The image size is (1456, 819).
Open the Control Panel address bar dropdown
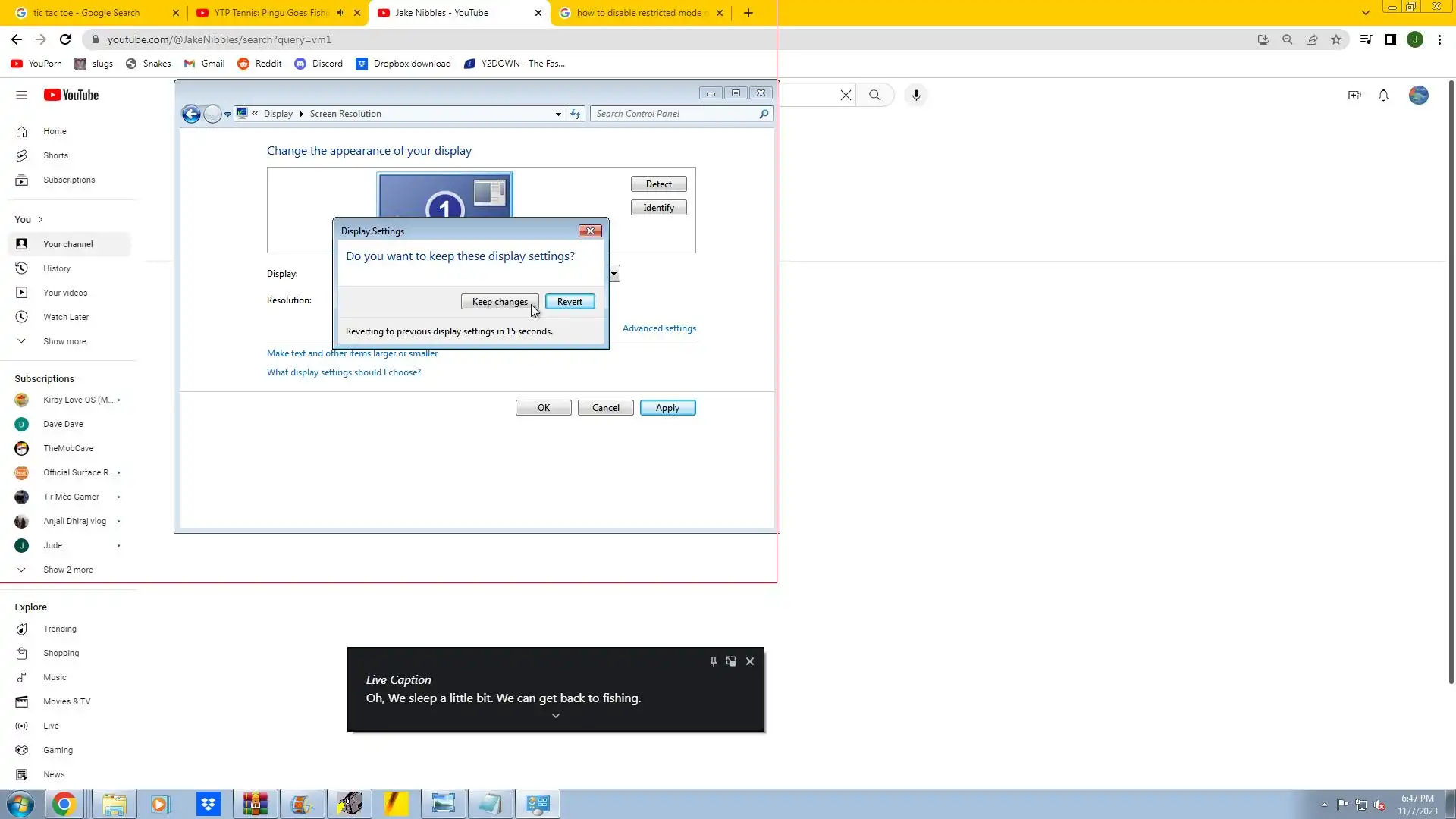(x=558, y=114)
